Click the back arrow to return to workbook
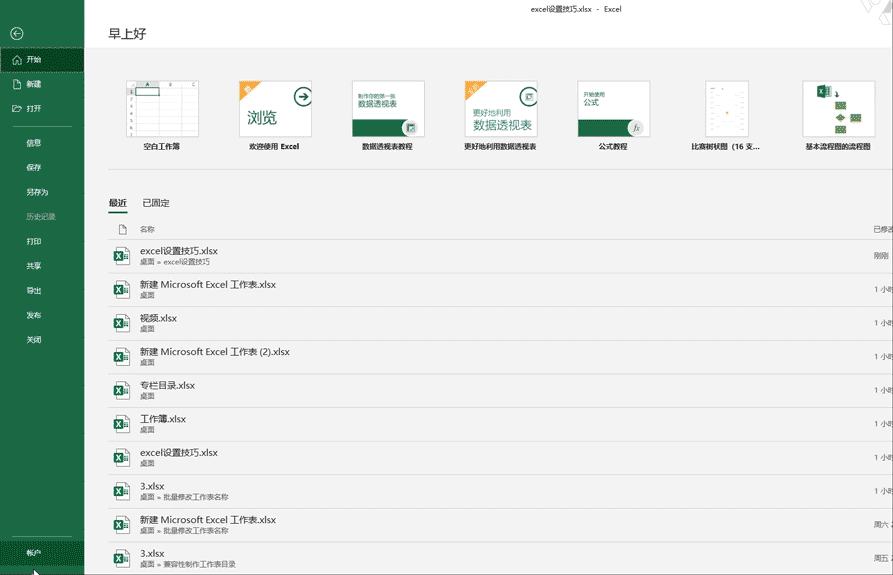This screenshot has width=893, height=575. [x=17, y=34]
